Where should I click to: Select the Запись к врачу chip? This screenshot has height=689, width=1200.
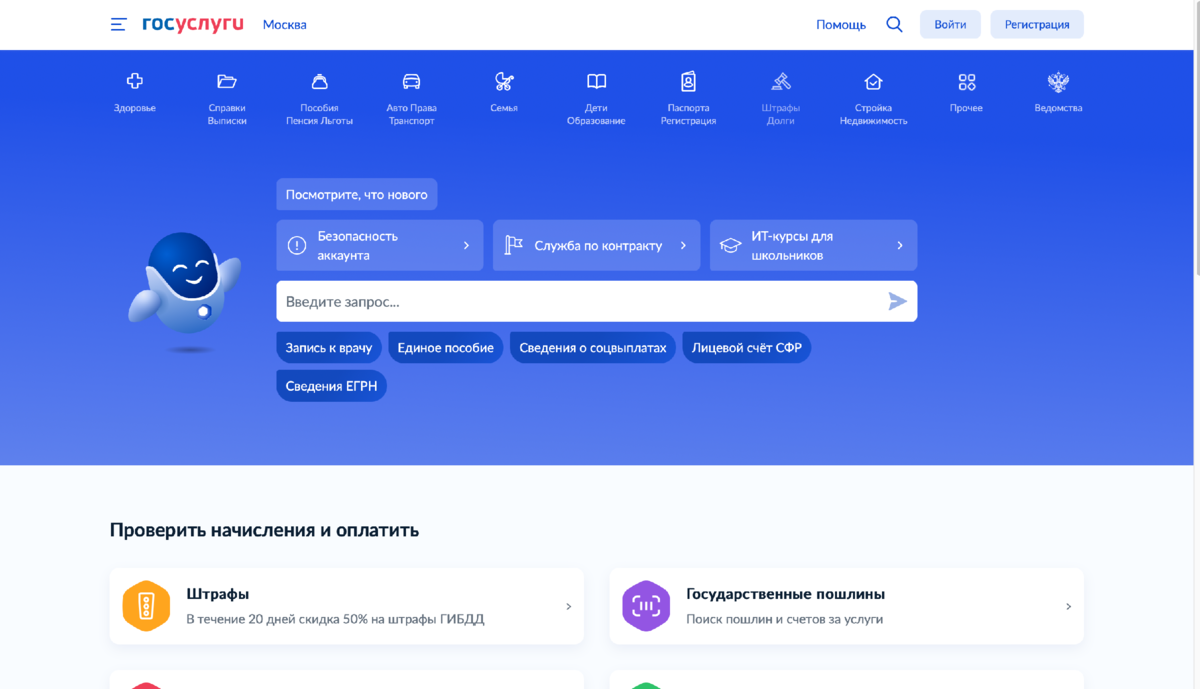[x=329, y=347]
